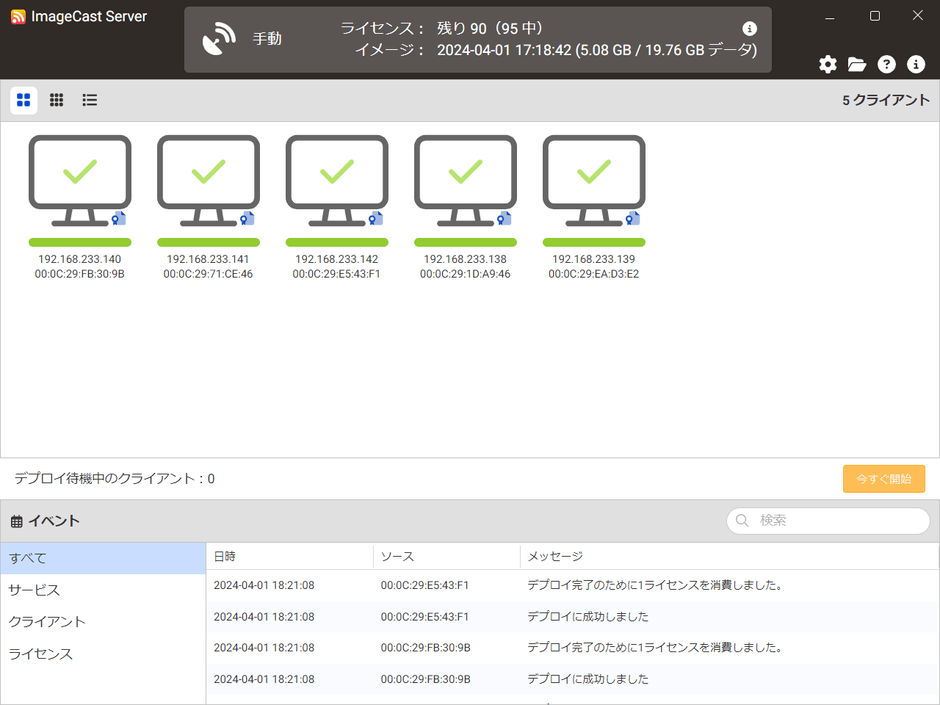Click the magnifier icon in the search box
The width and height of the screenshot is (940, 705).
tap(741, 521)
